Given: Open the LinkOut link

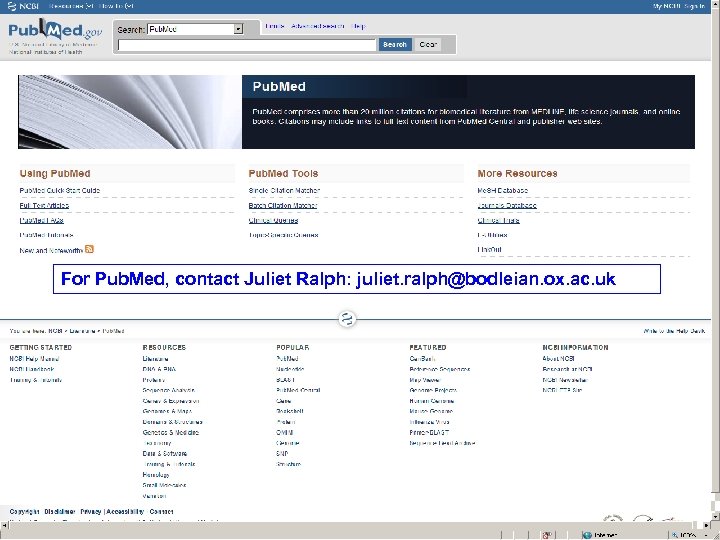Looking at the screenshot, I should [x=489, y=249].
